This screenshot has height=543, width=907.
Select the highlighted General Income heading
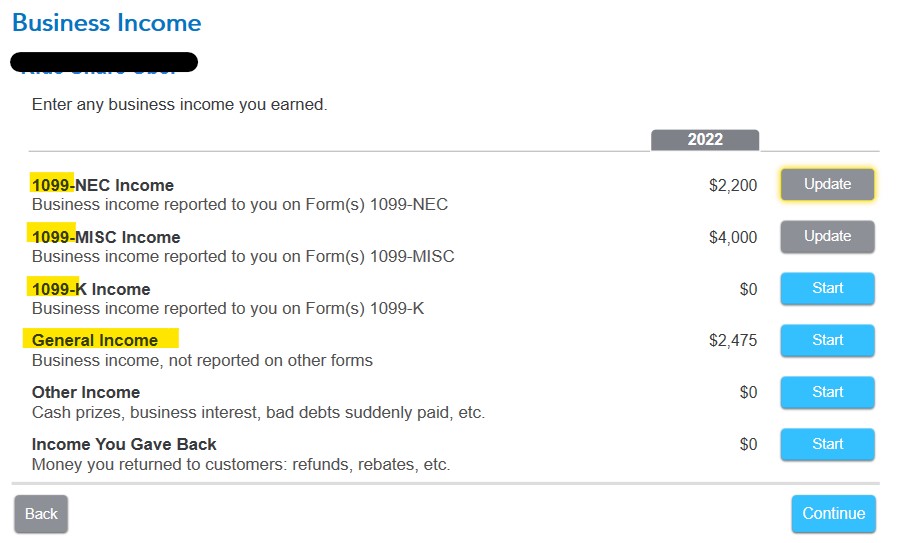(95, 340)
